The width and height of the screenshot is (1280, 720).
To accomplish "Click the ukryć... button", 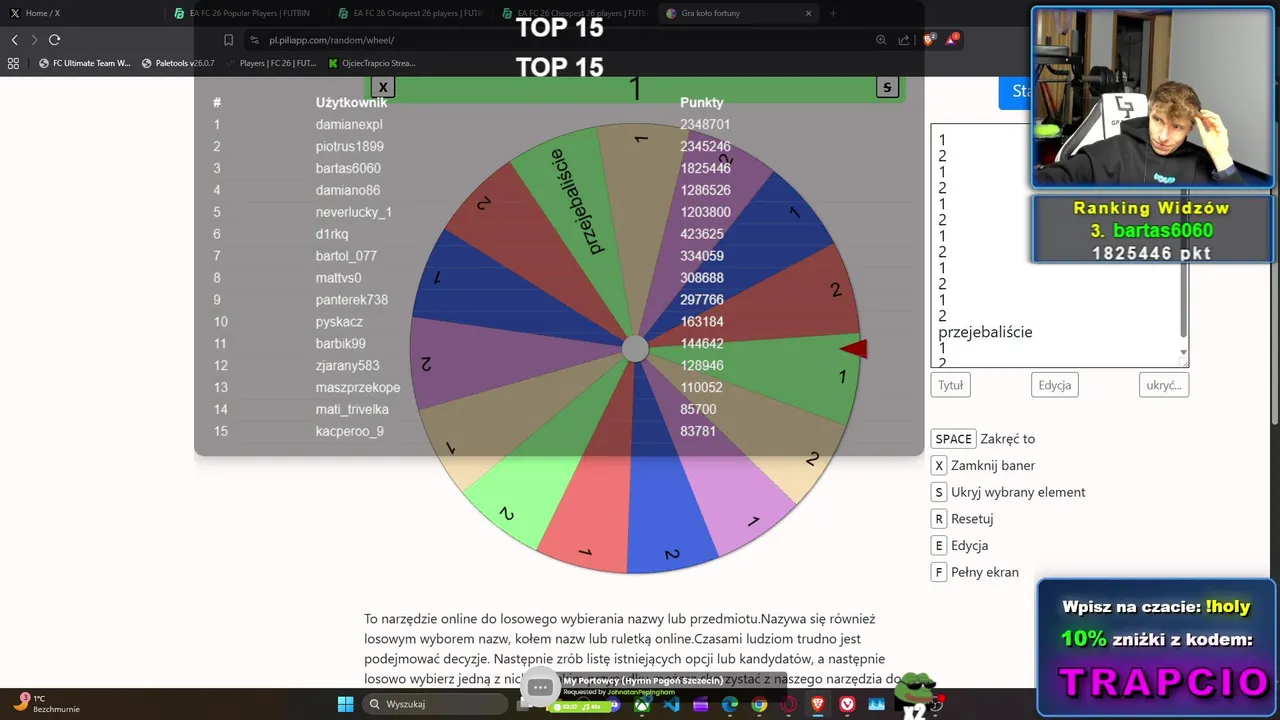I will coord(1164,385).
